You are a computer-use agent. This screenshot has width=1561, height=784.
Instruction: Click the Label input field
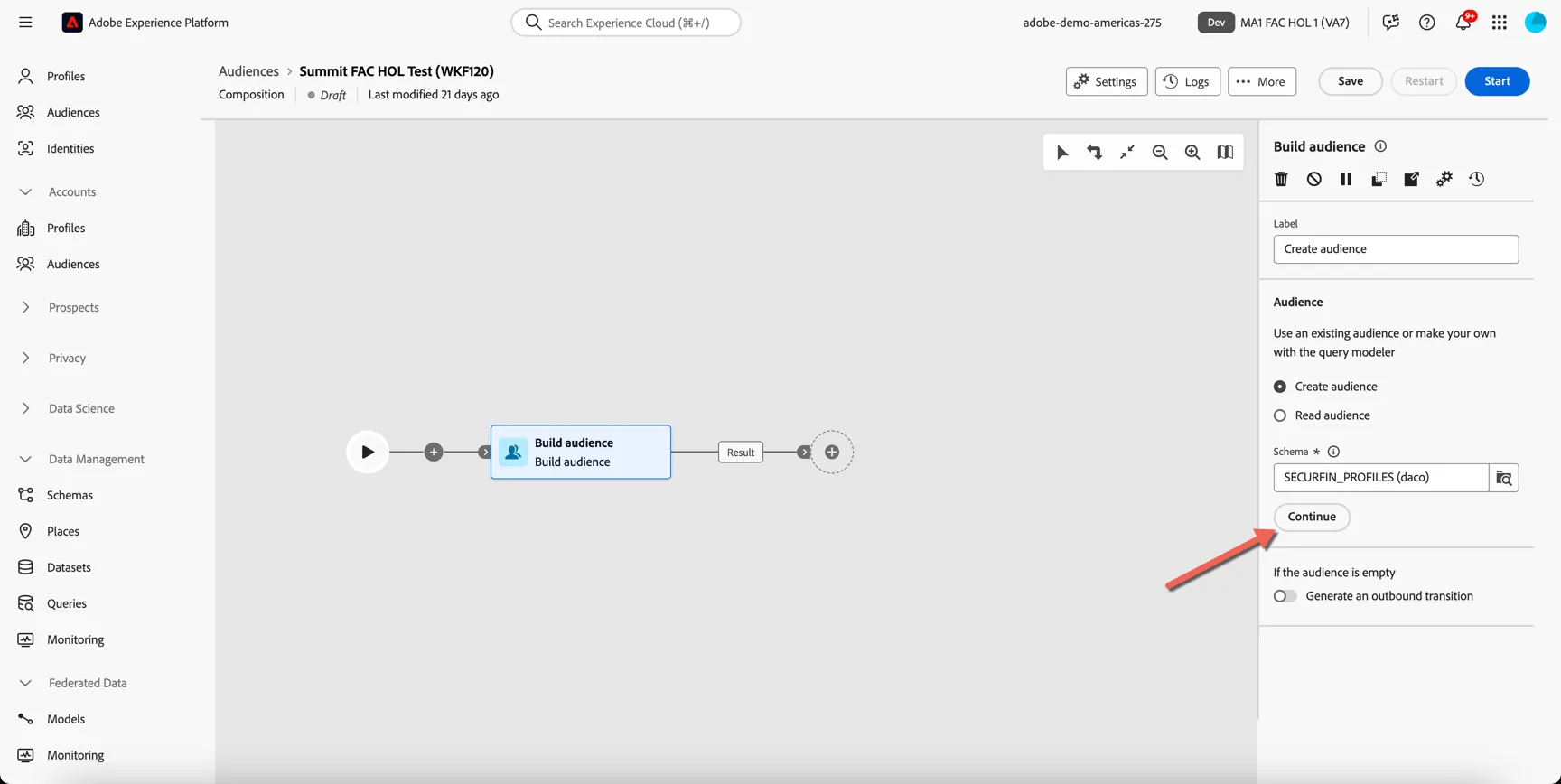1396,249
